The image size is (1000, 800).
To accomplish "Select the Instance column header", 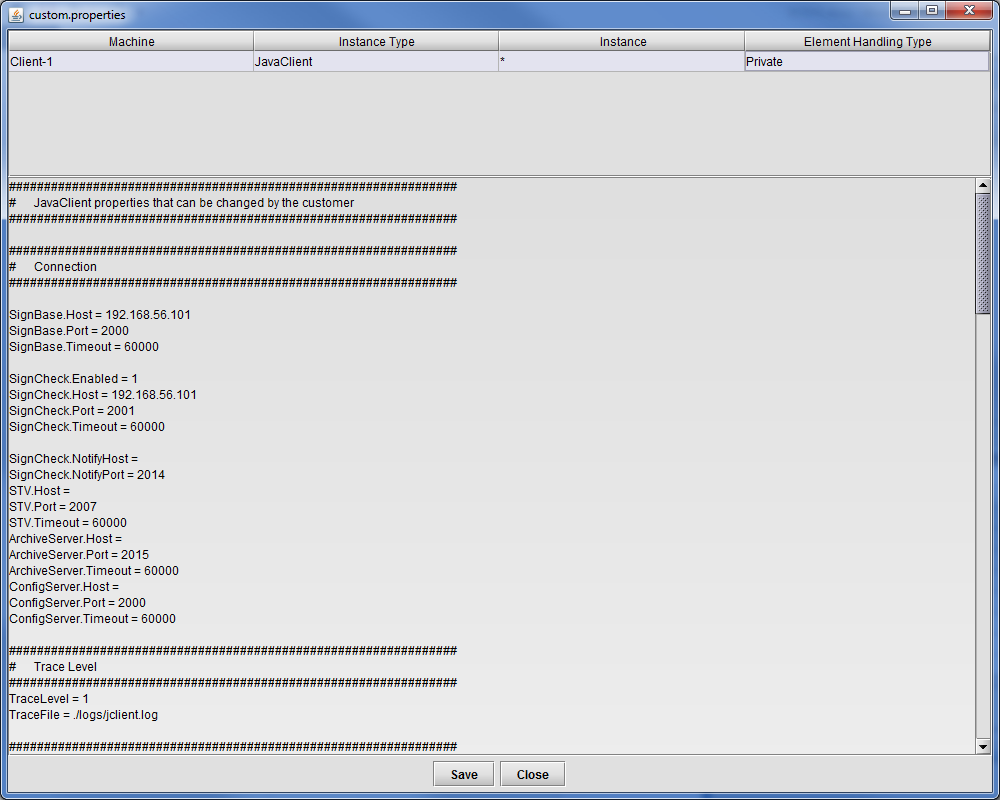I will tap(622, 41).
